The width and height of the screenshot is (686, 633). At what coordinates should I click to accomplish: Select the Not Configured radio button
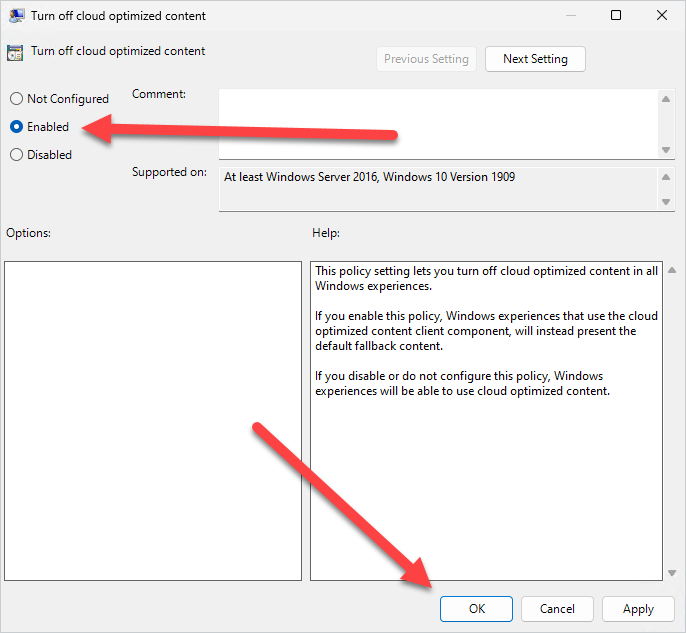16,99
